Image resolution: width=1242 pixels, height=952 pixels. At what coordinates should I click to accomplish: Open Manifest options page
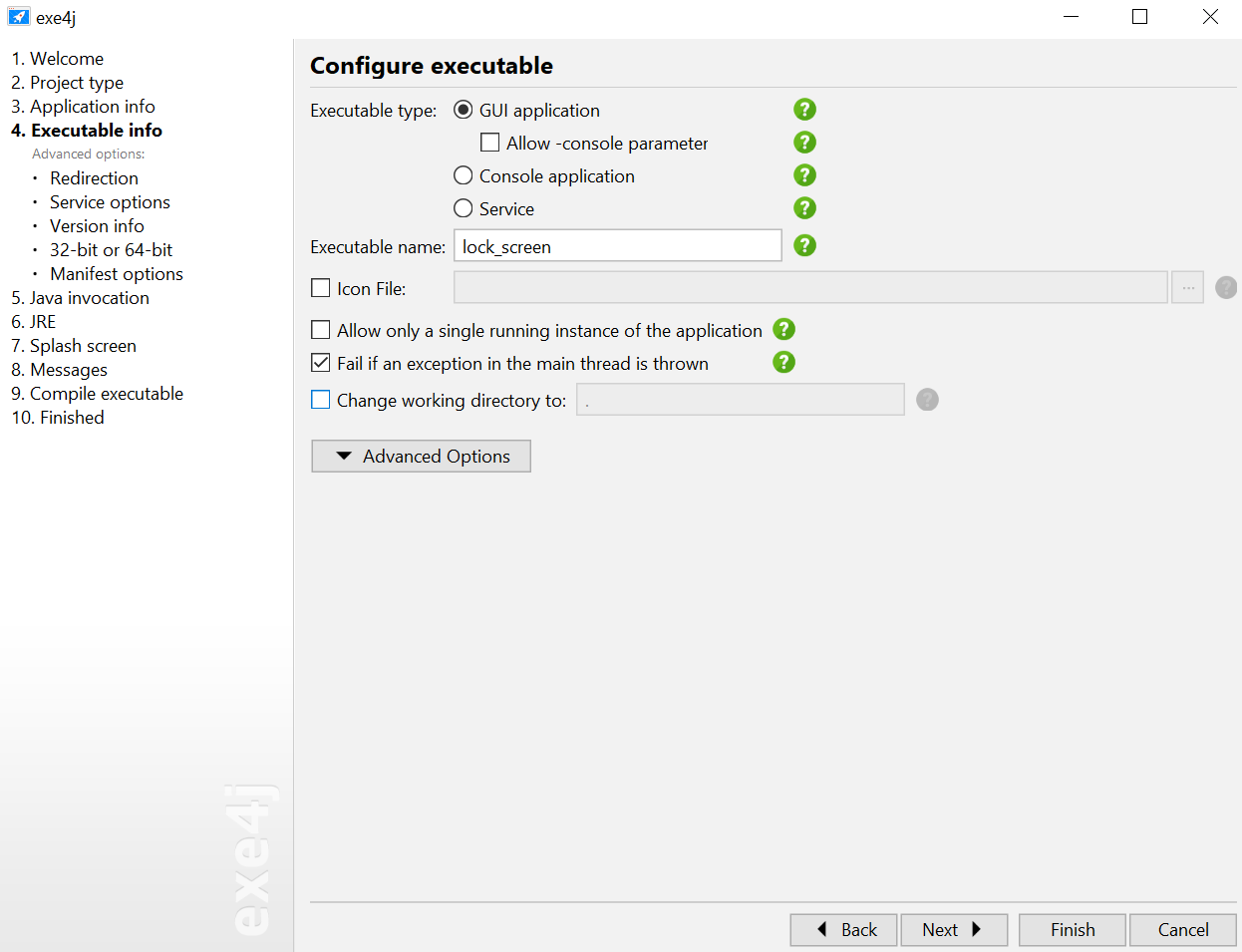pyautogui.click(x=117, y=274)
